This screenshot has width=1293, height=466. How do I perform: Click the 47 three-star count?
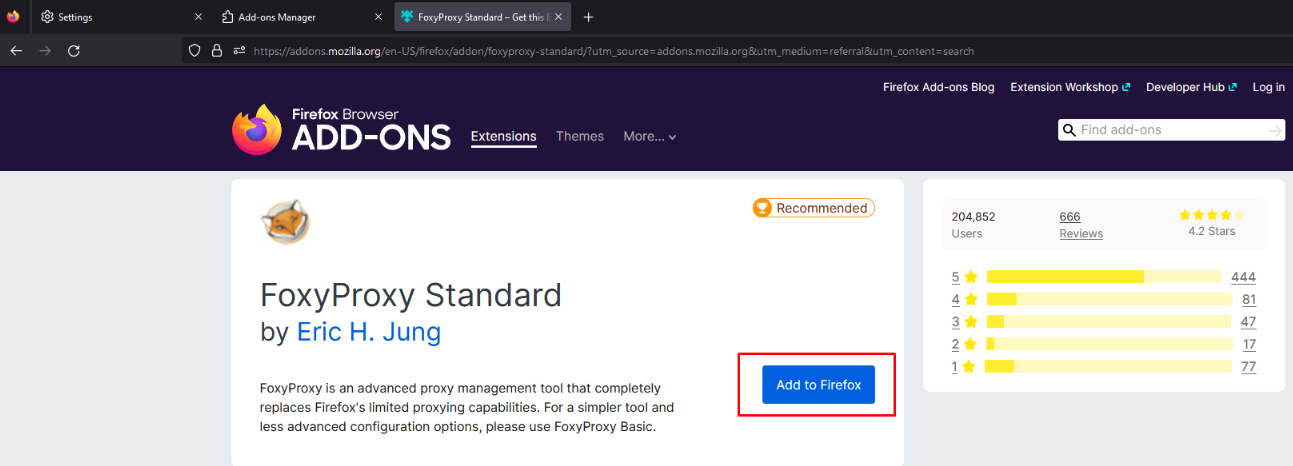coord(1249,321)
